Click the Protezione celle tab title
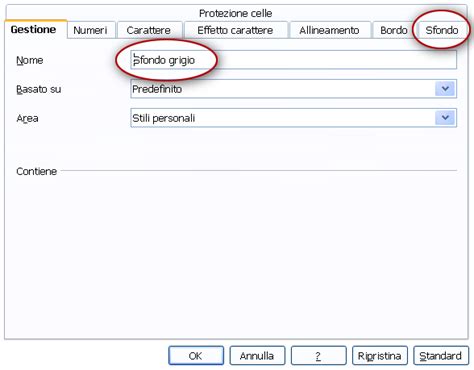 (x=236, y=13)
